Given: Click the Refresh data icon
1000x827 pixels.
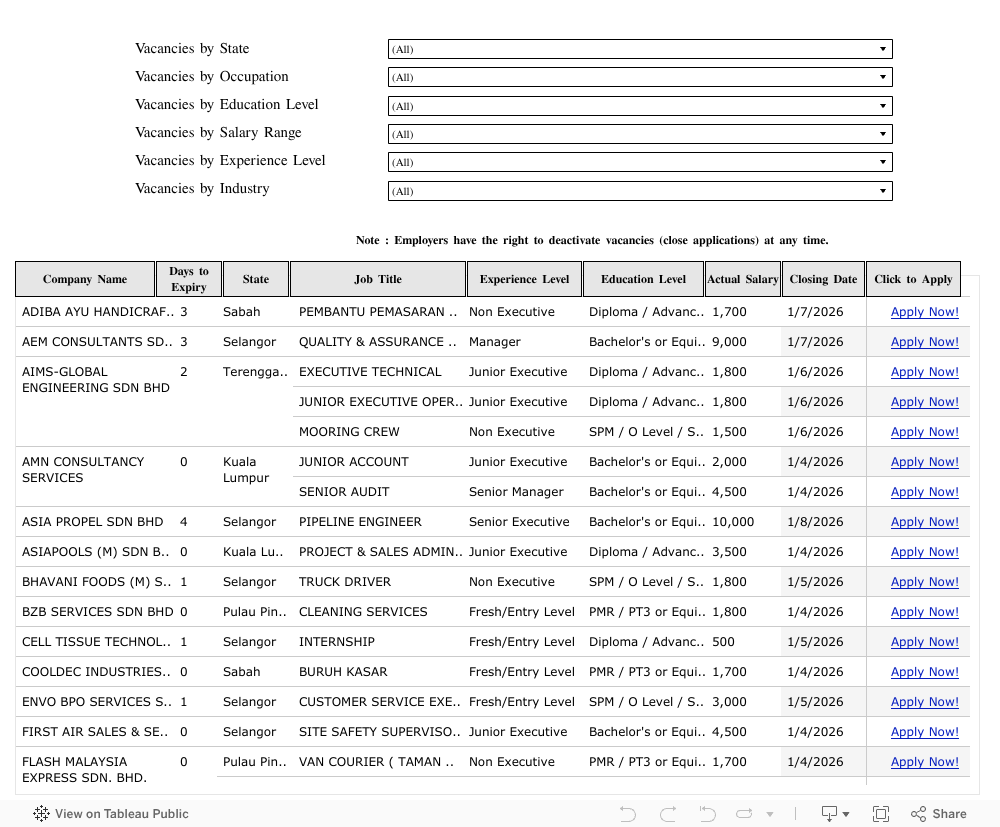Looking at the screenshot, I should (745, 814).
